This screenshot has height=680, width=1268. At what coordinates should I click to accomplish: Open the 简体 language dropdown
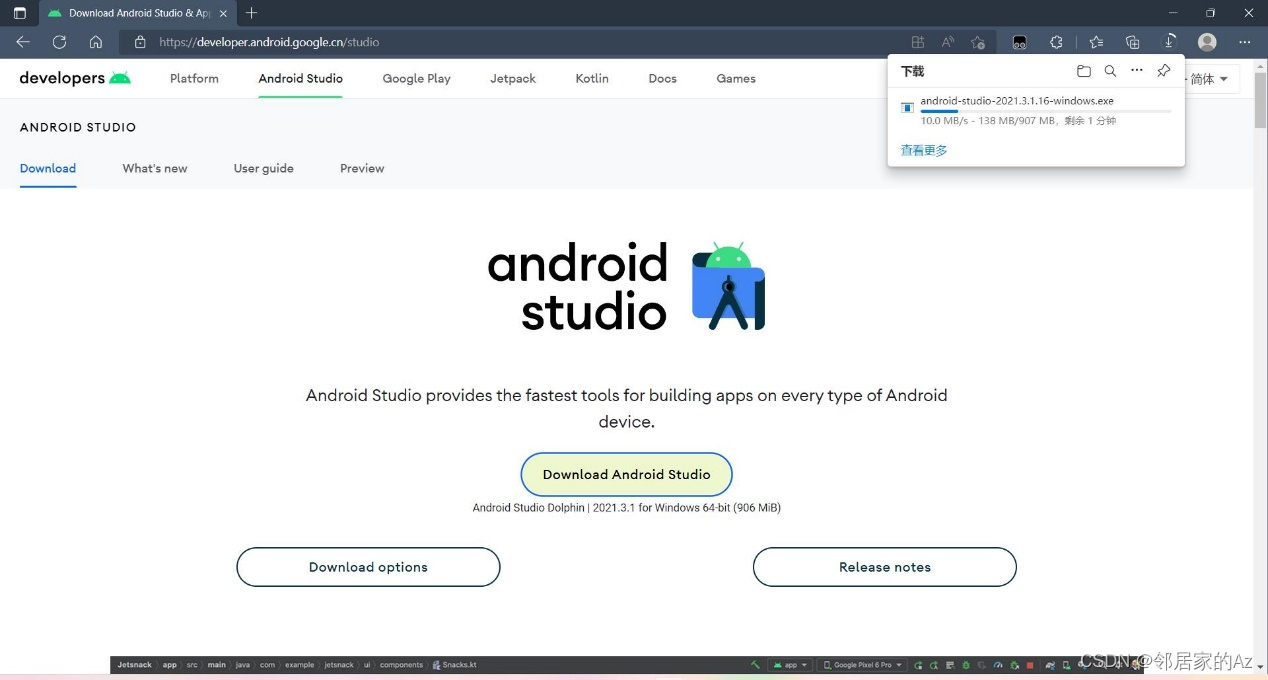pyautogui.click(x=1210, y=79)
